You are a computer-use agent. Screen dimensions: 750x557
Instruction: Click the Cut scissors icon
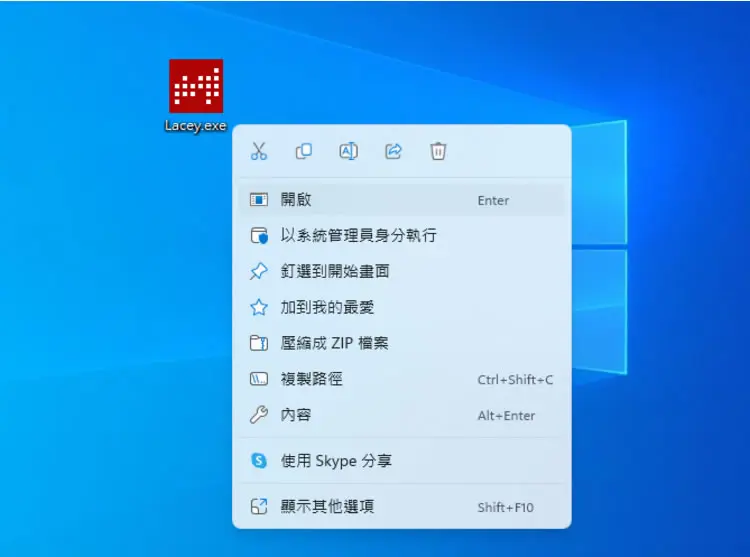point(259,151)
